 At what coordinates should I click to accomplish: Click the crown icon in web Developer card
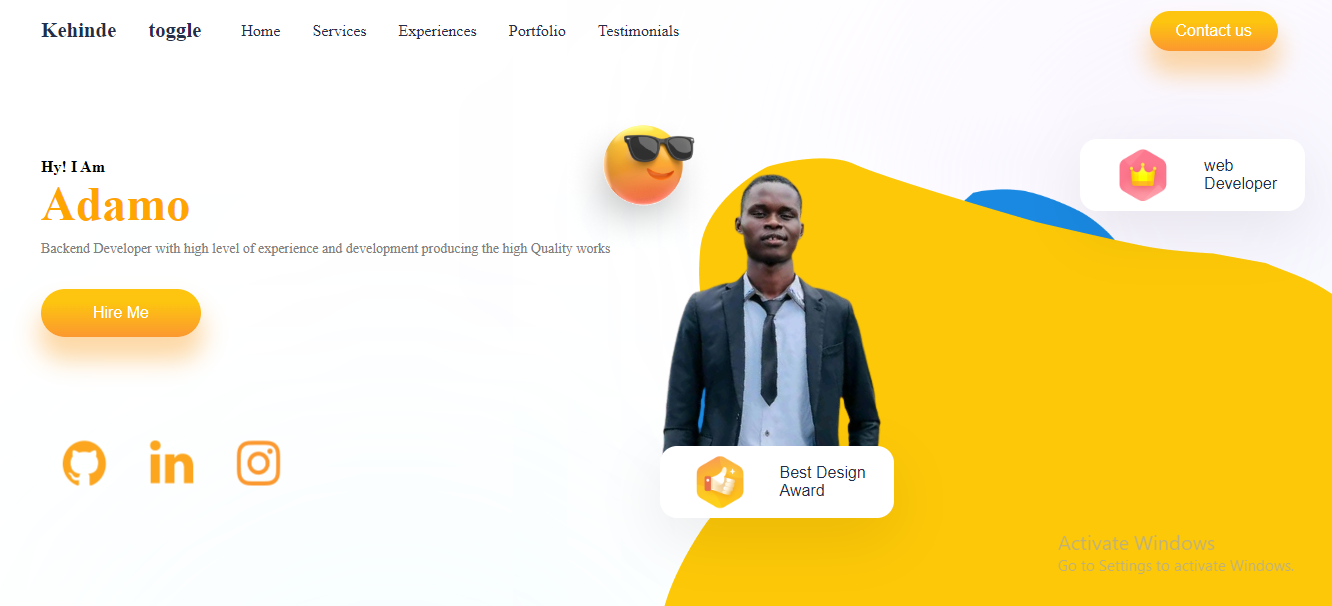click(x=1143, y=175)
